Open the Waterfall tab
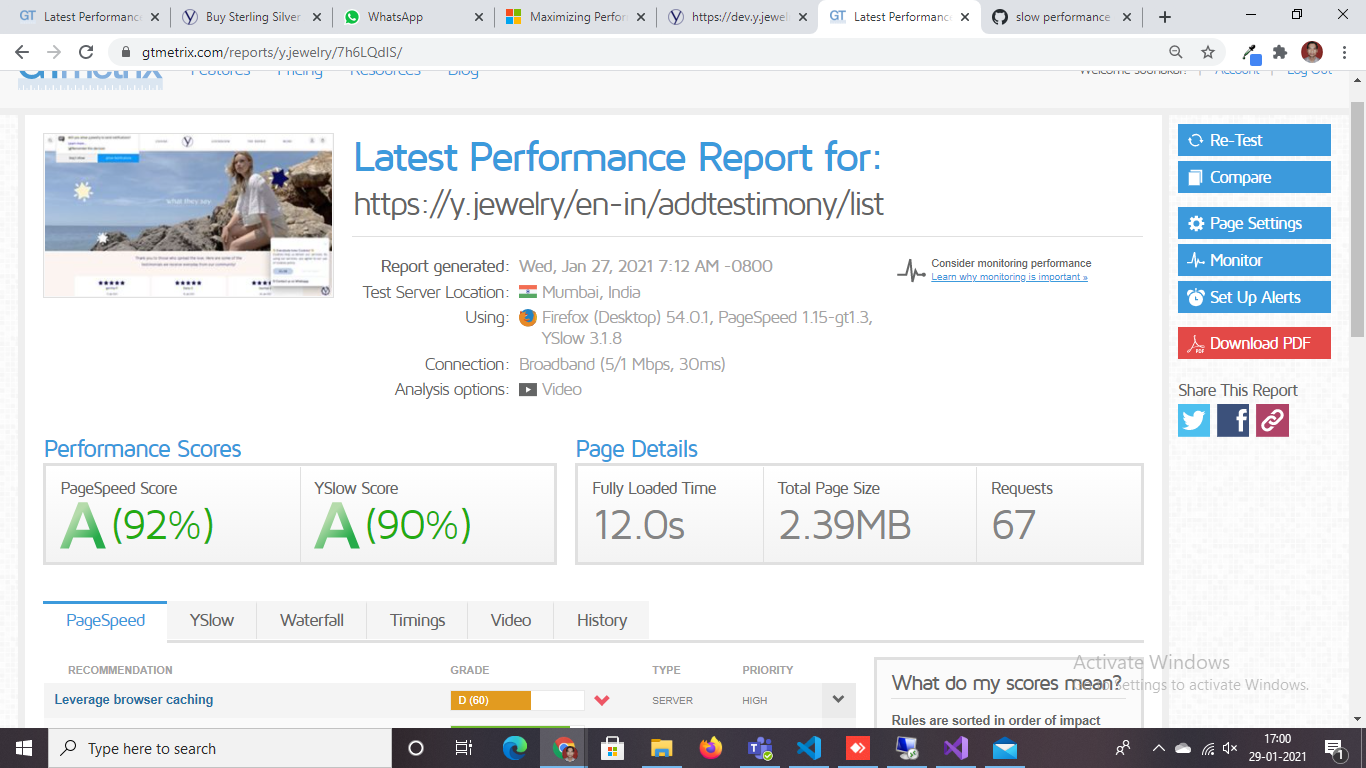The height and width of the screenshot is (768, 1366). (311, 620)
